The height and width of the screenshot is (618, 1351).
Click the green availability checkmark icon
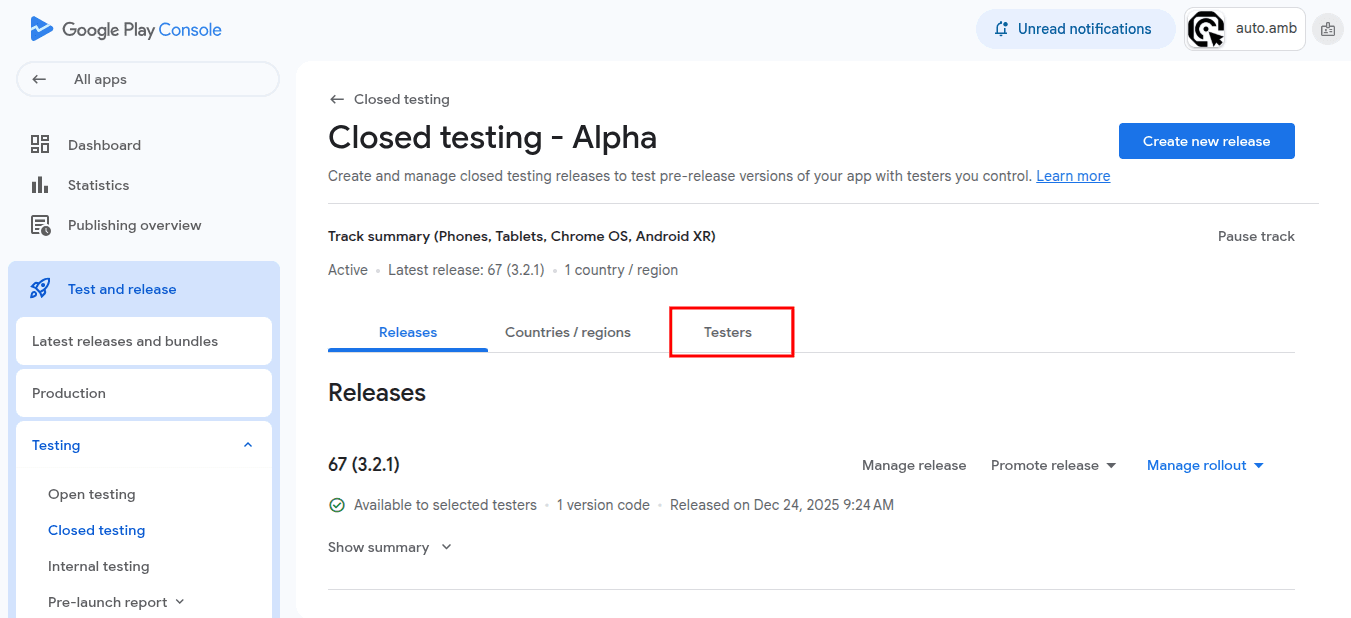(337, 505)
